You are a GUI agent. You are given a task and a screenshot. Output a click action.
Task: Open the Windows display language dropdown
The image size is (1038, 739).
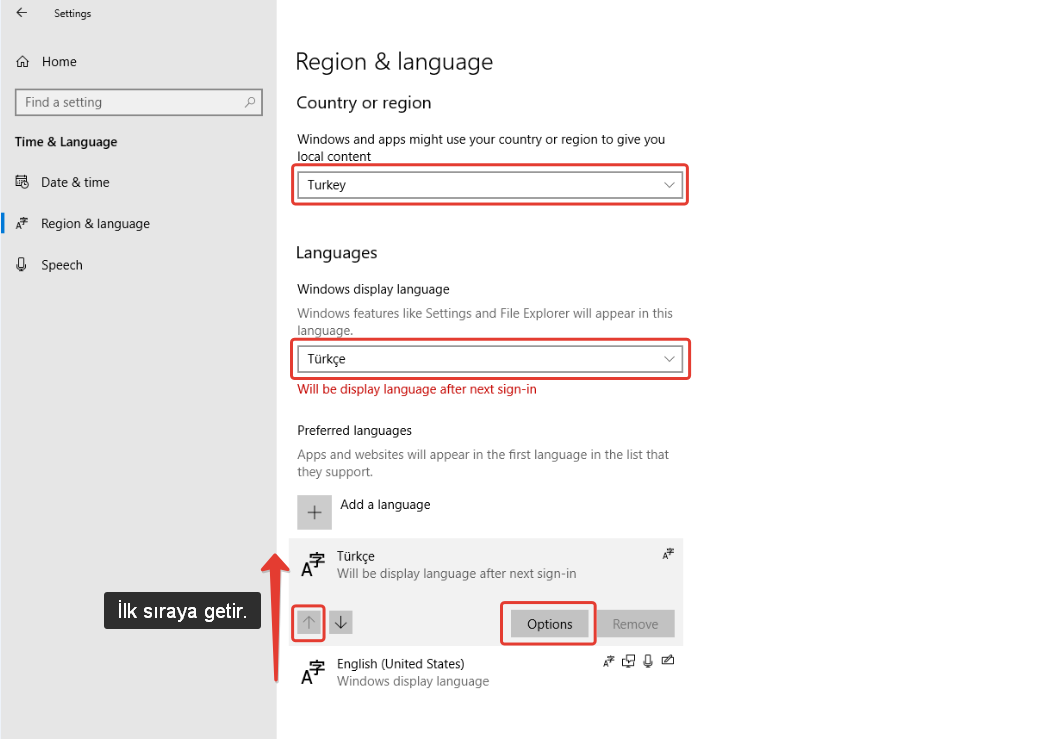pyautogui.click(x=490, y=359)
